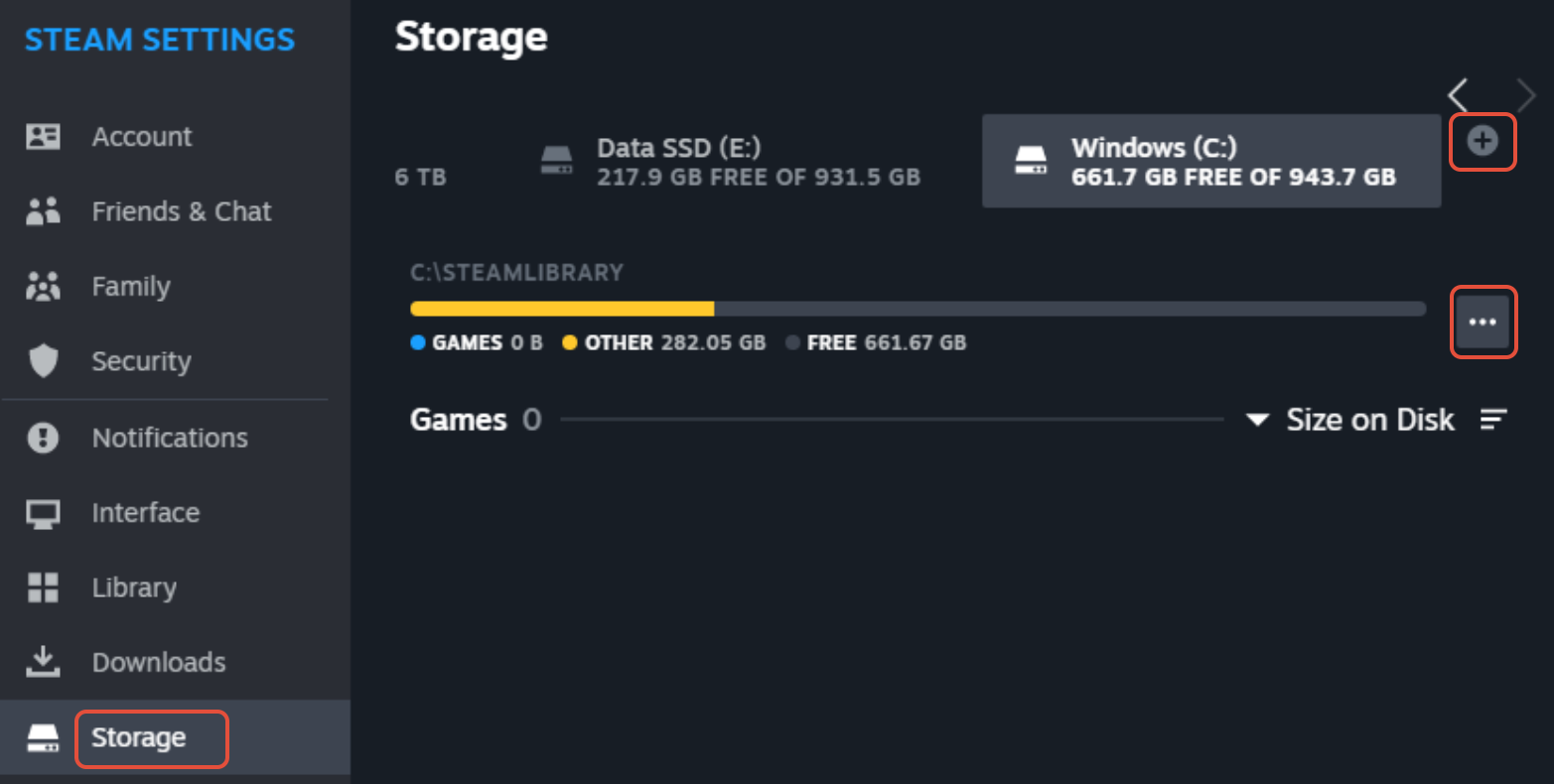
Task: Toggle sort order with lines icon
Action: coord(1493,420)
